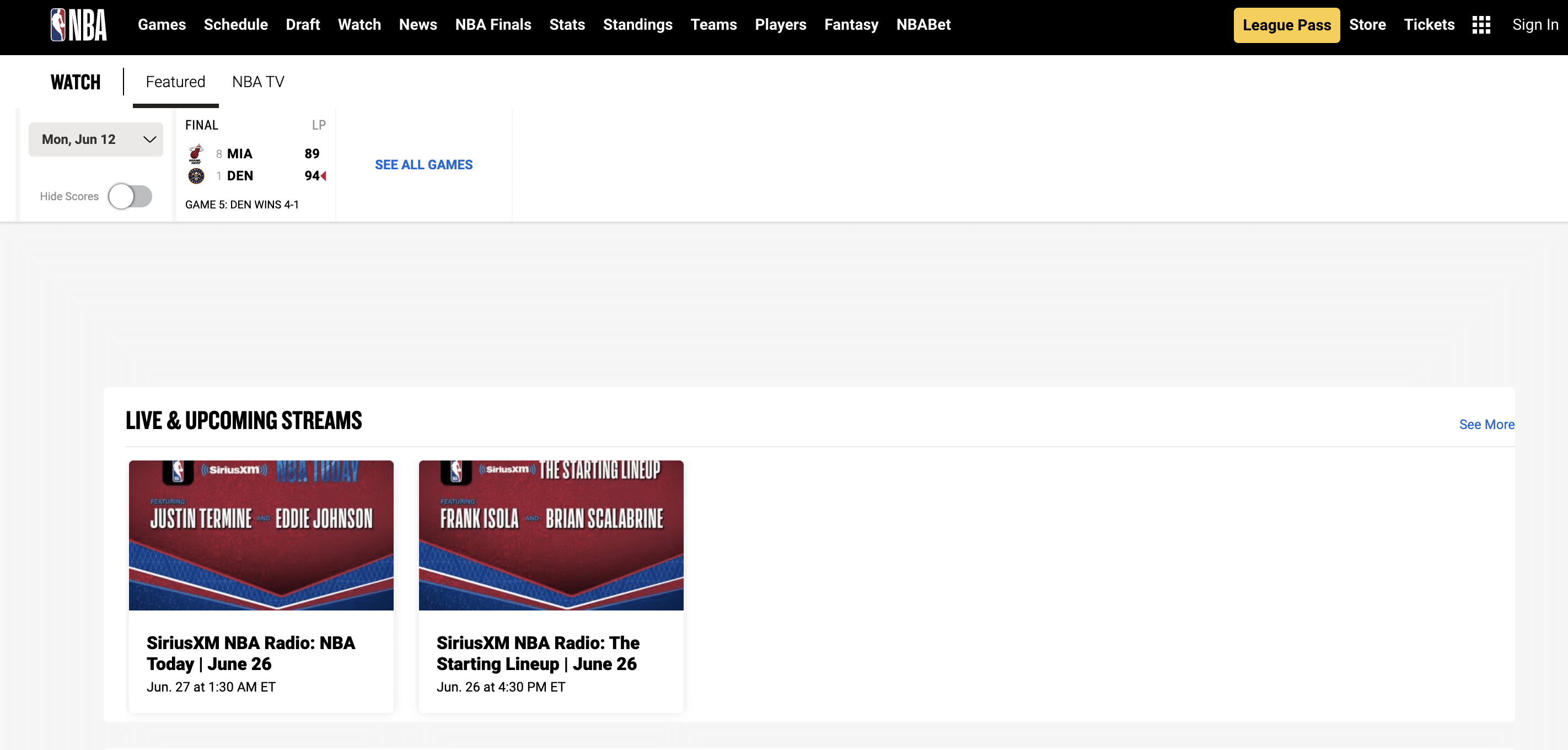Screen dimensions: 1568x750
Task: Click the WATCH section heading
Action: [76, 82]
